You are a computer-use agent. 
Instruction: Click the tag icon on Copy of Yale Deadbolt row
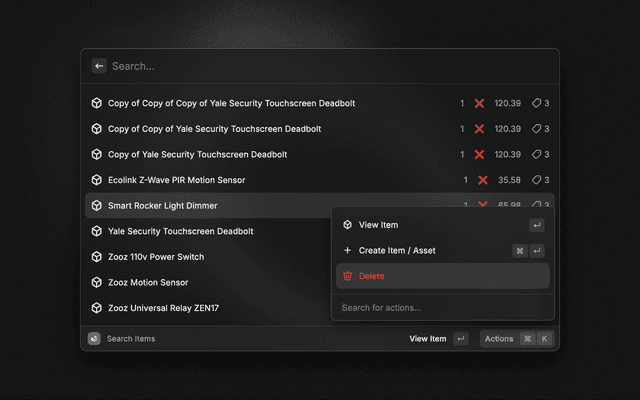coord(537,154)
